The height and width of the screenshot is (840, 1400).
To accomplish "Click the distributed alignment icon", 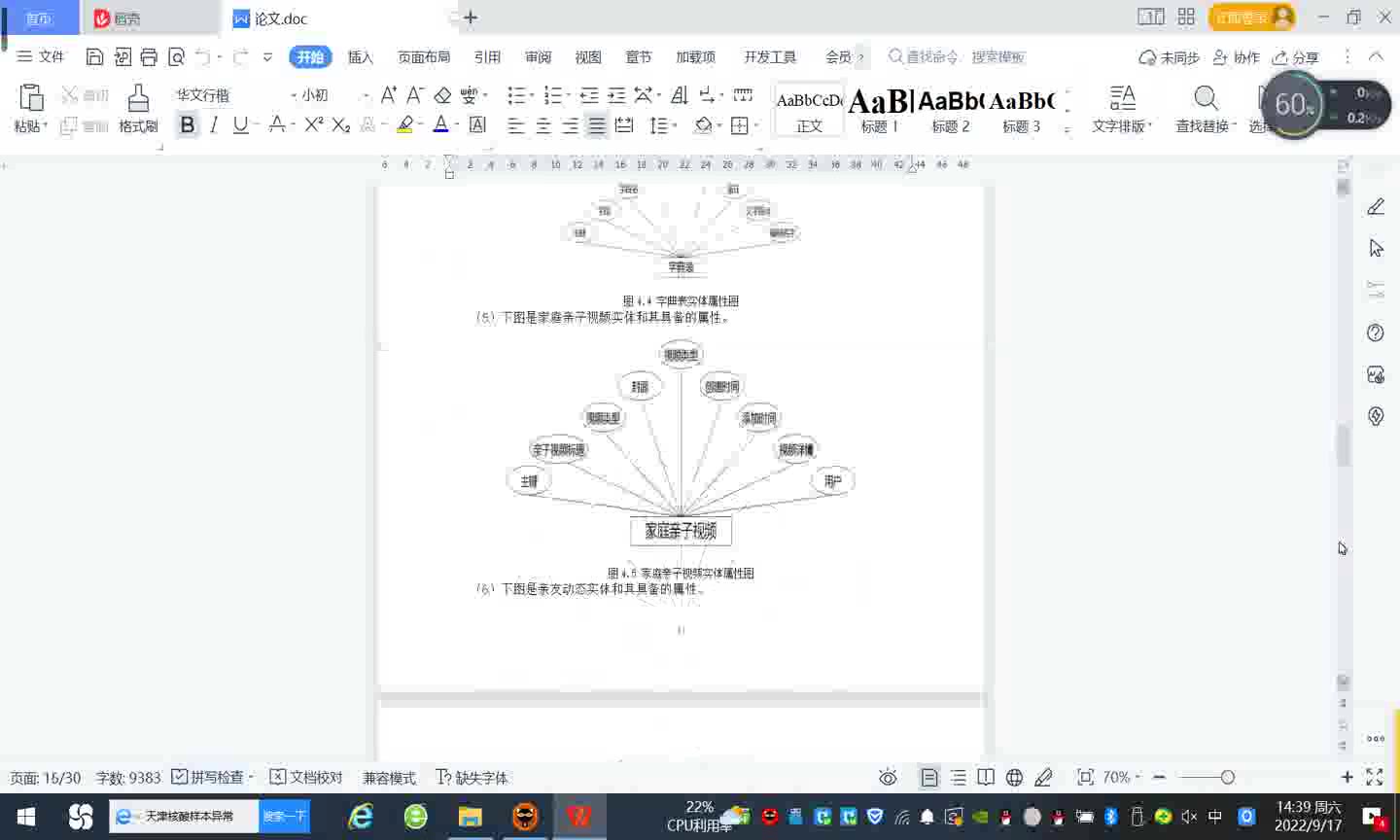I will coord(624,125).
